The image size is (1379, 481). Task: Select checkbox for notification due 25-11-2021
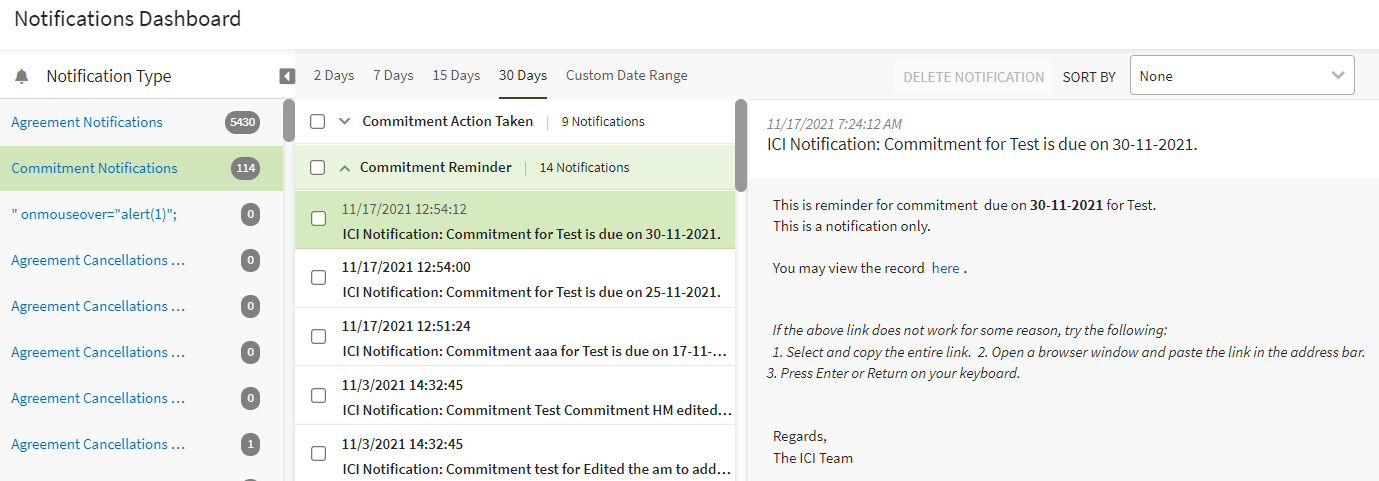[x=318, y=278]
